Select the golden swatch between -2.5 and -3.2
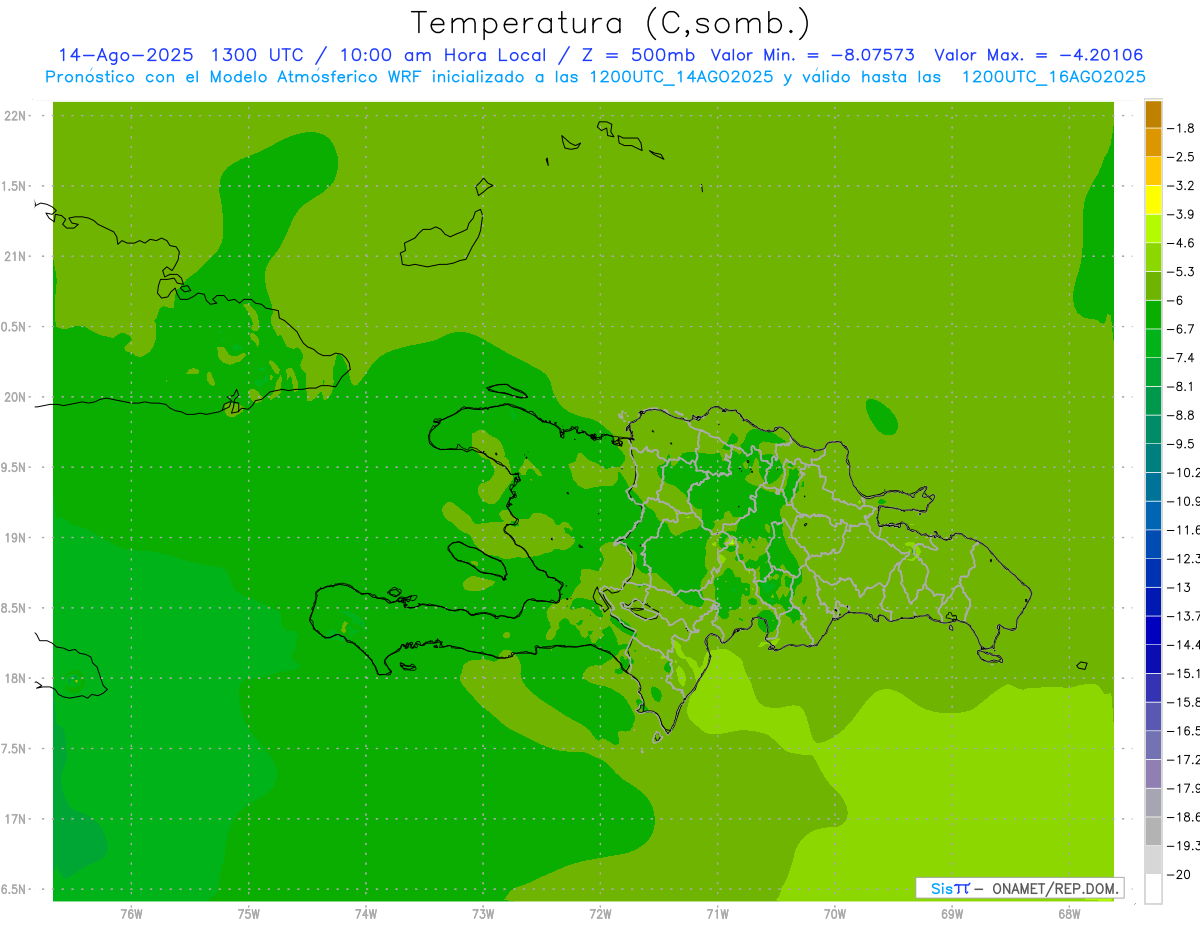 [1153, 171]
